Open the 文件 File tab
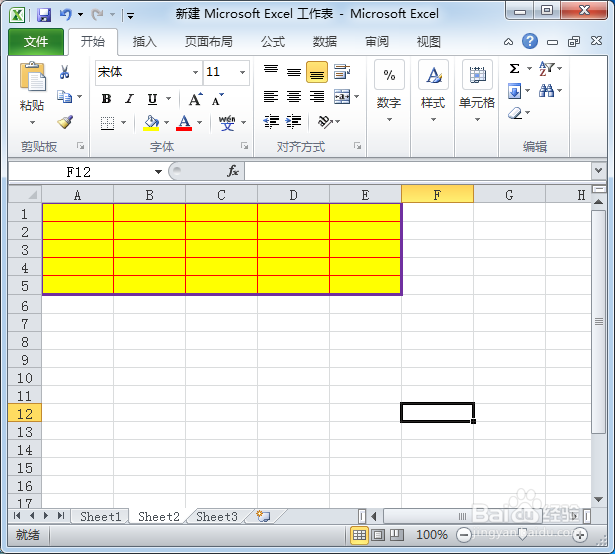The width and height of the screenshot is (615, 554). tap(36, 42)
